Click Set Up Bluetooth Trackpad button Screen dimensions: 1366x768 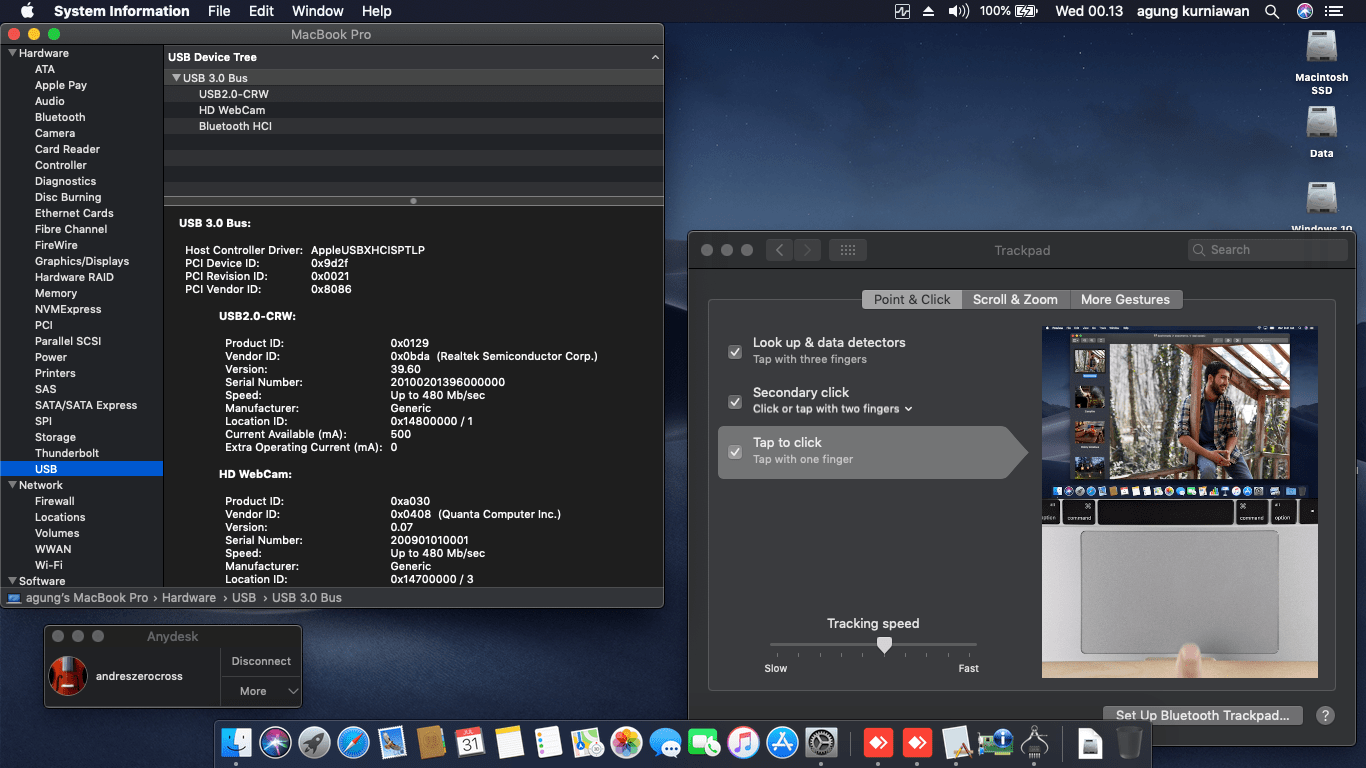pyautogui.click(x=1202, y=715)
